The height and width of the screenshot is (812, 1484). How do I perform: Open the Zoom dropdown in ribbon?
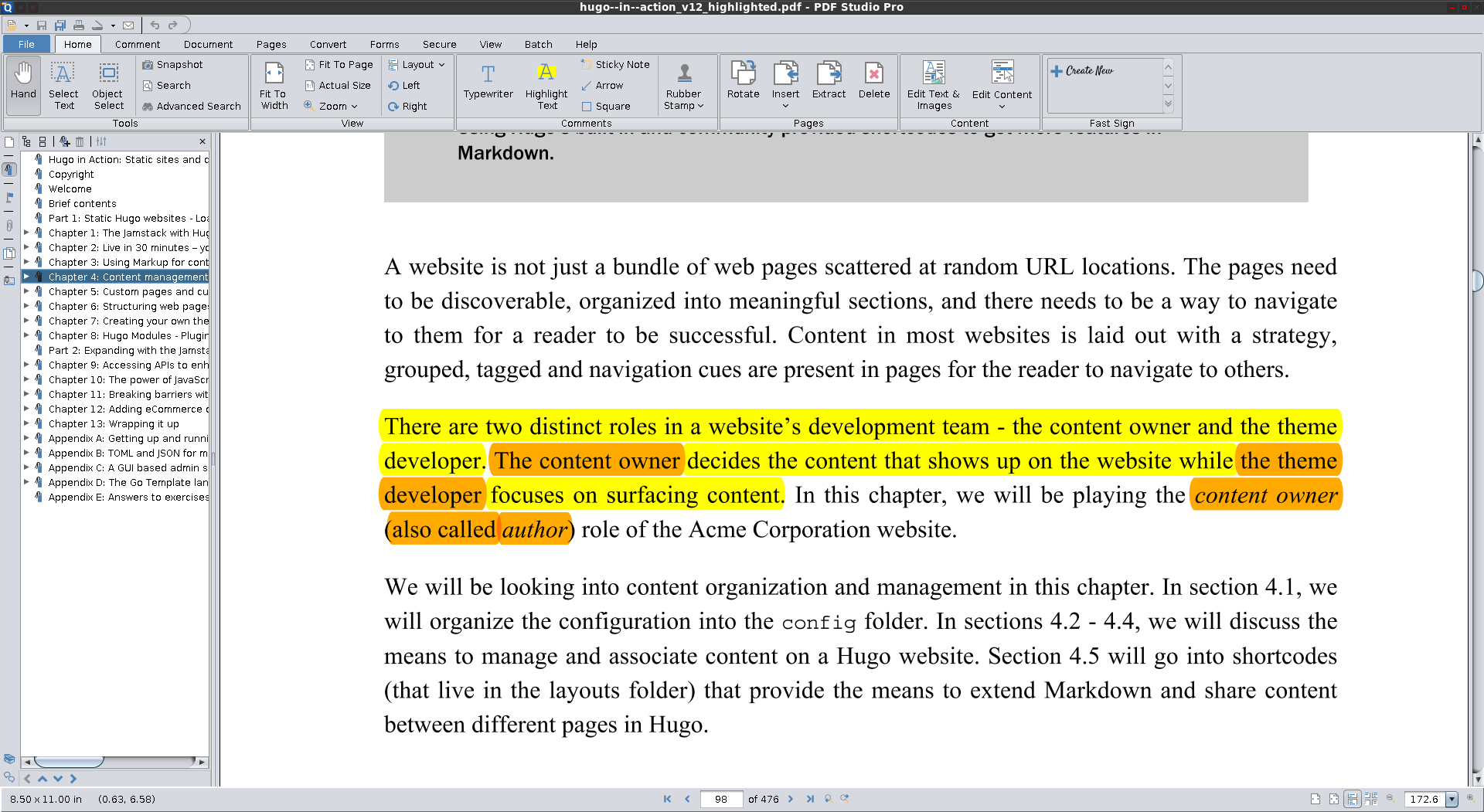point(331,107)
